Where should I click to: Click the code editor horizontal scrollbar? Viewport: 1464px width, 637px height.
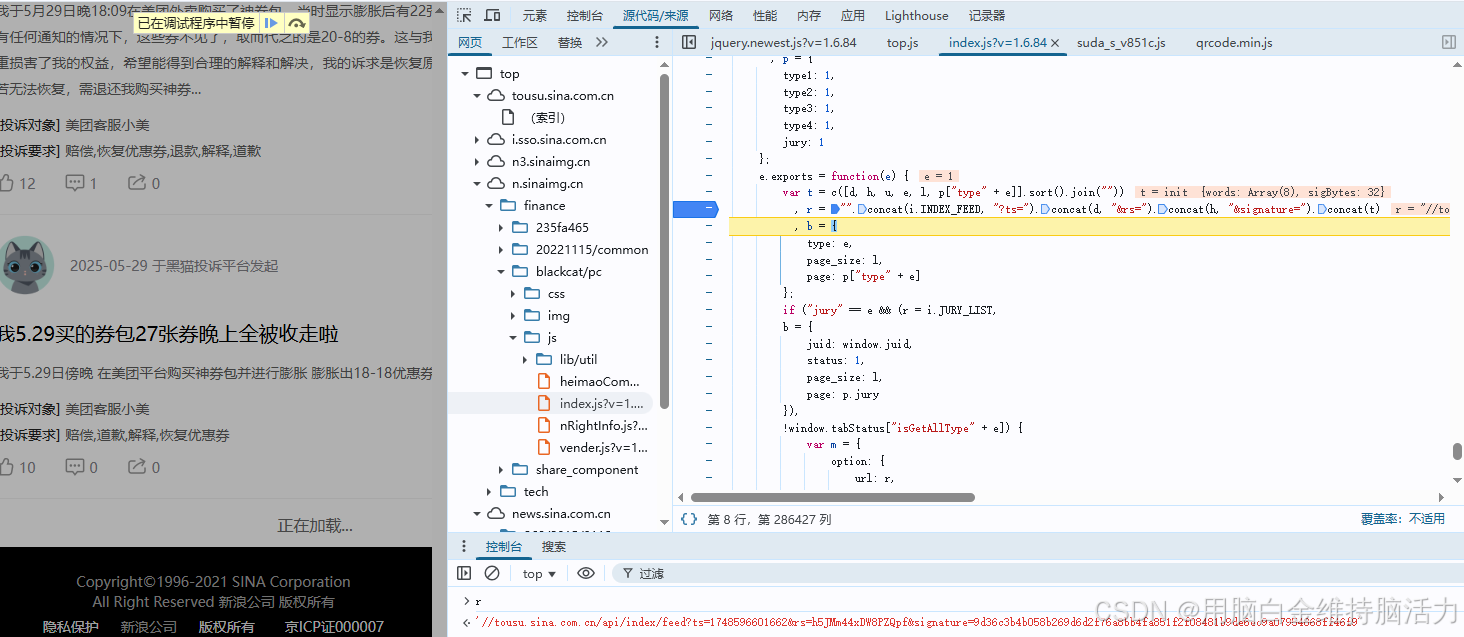pyautogui.click(x=833, y=497)
